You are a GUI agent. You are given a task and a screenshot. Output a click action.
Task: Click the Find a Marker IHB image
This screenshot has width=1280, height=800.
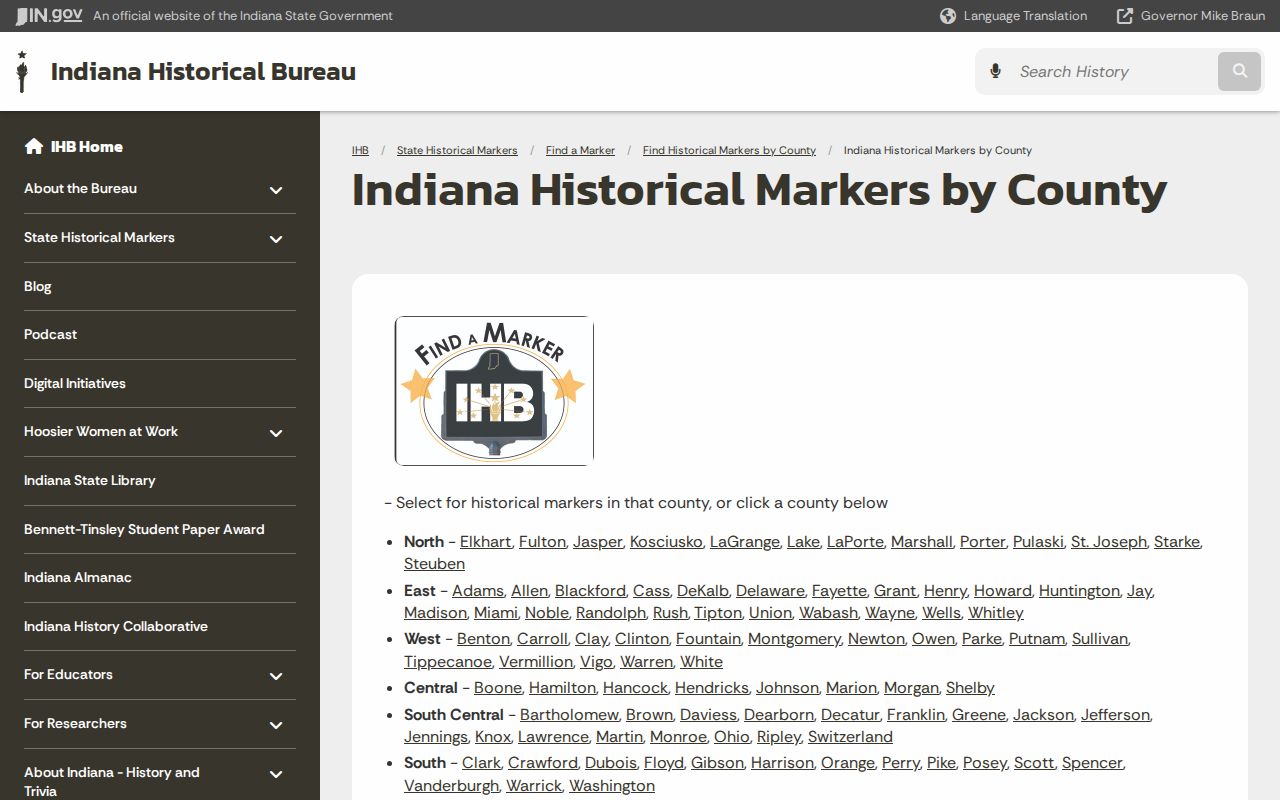(494, 391)
